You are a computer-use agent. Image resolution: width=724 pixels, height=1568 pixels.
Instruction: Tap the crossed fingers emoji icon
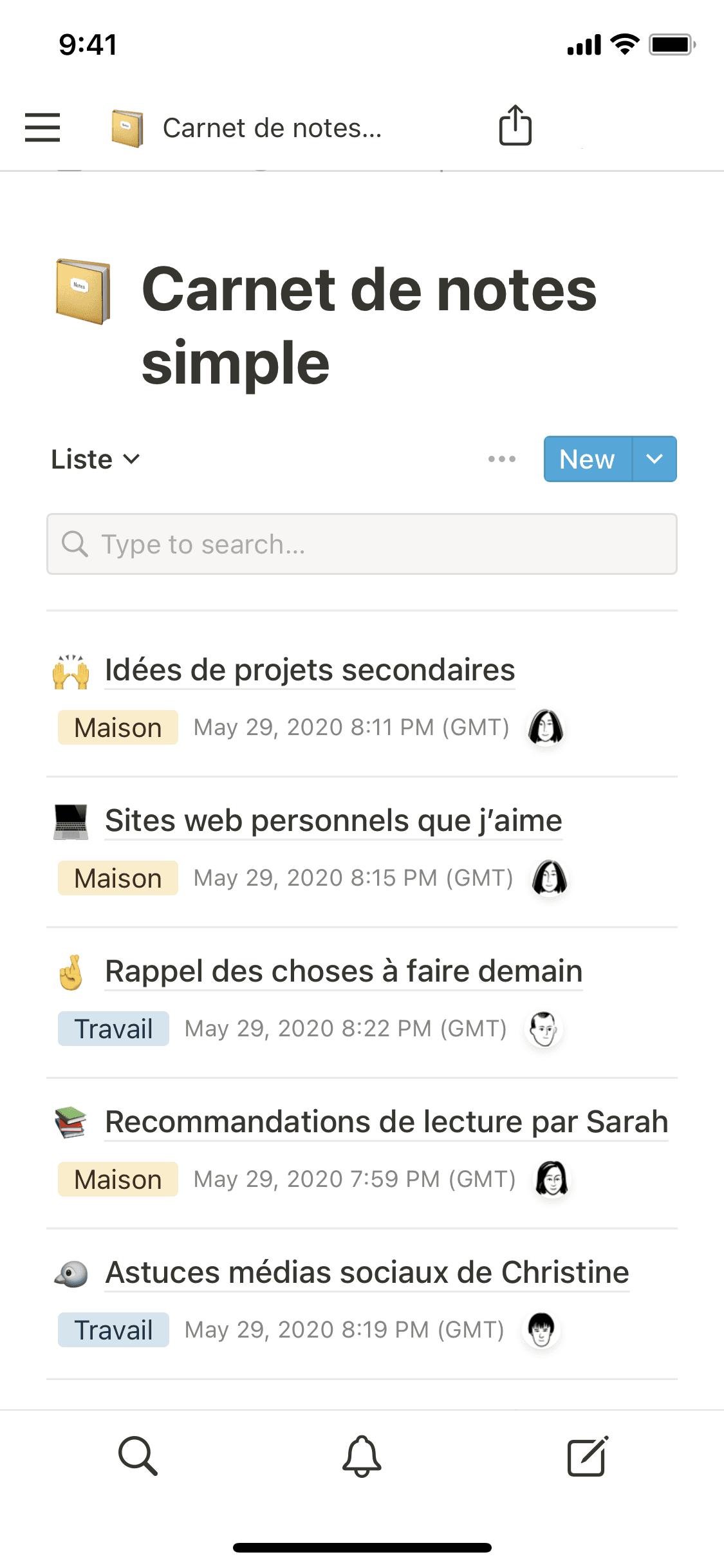click(x=71, y=971)
